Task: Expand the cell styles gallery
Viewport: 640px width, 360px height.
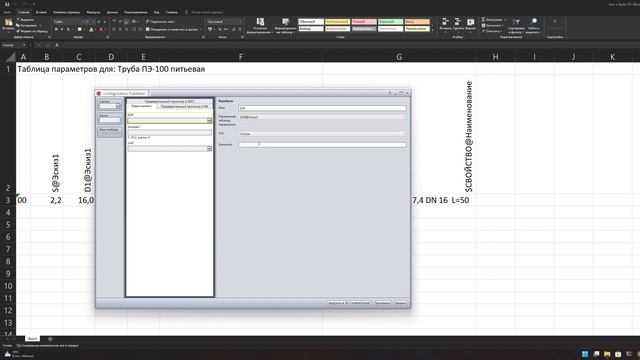Action: click(x=433, y=30)
